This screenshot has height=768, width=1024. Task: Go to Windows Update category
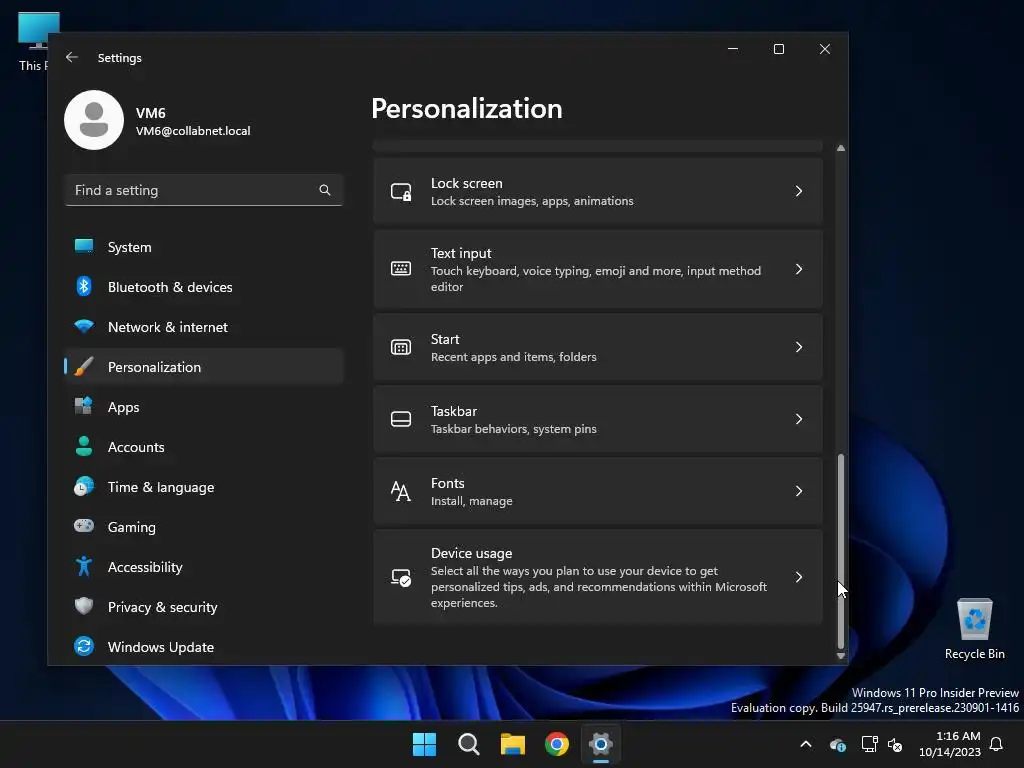[204, 647]
